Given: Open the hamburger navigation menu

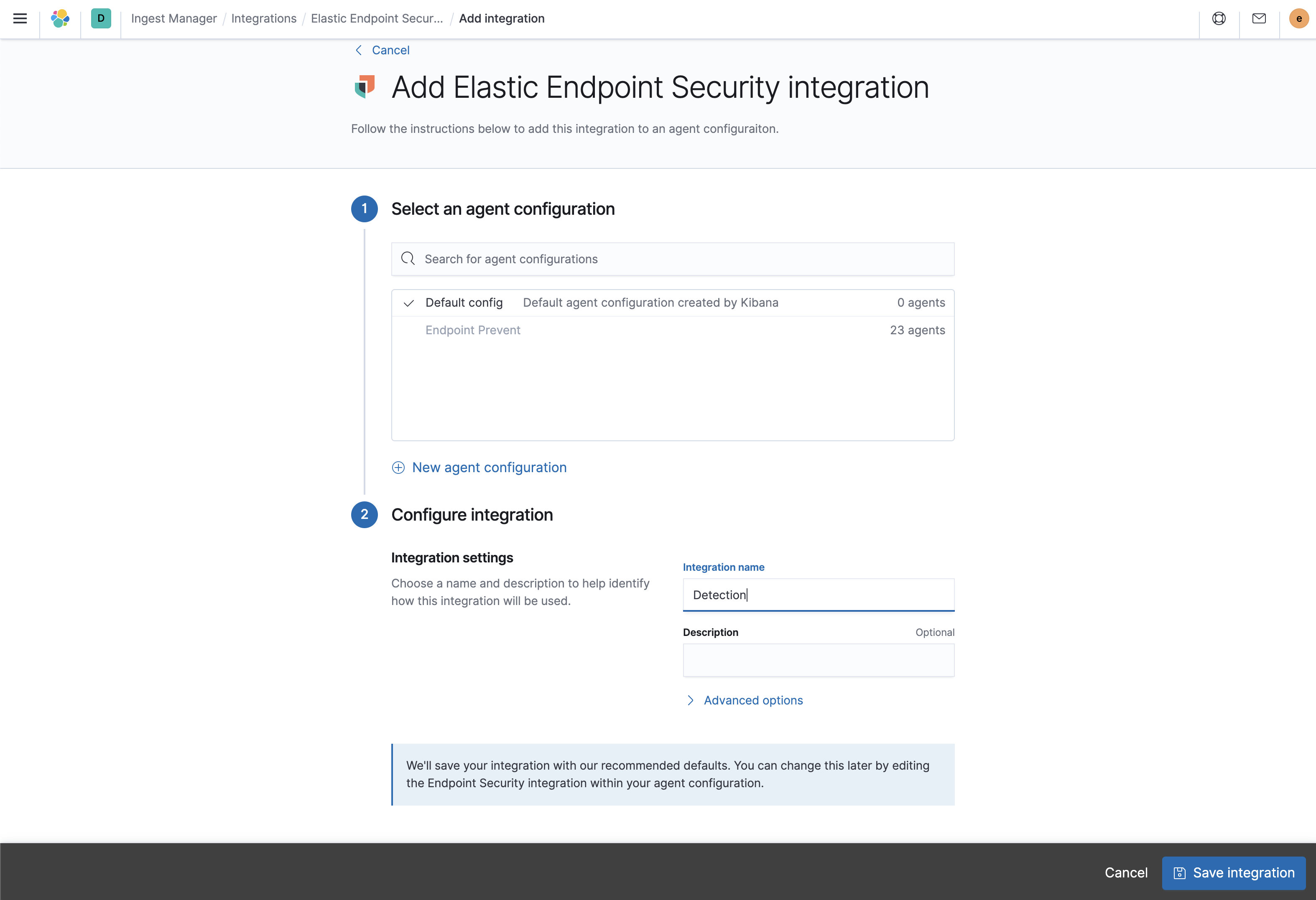Looking at the screenshot, I should click(20, 19).
